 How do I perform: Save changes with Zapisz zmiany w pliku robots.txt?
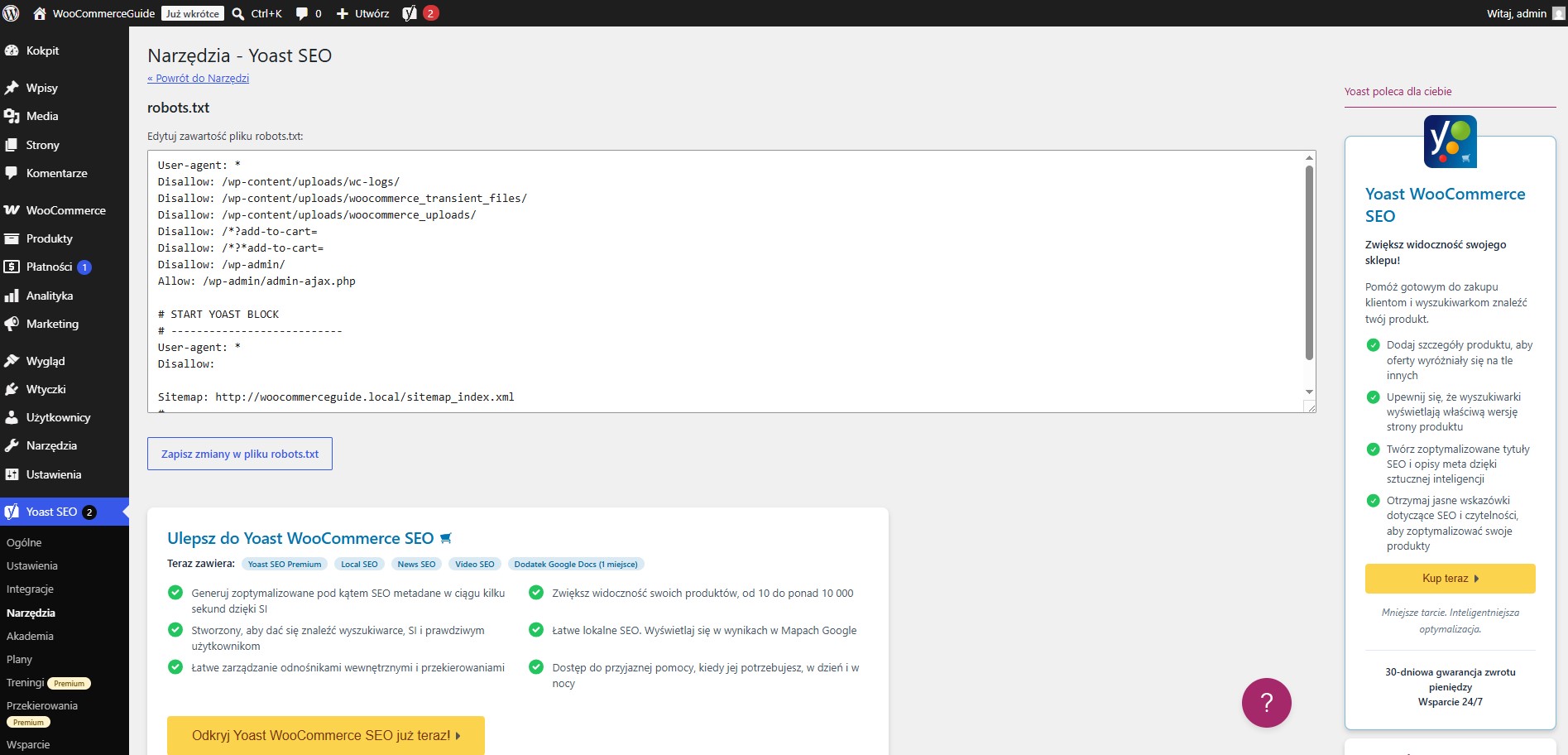[240, 454]
